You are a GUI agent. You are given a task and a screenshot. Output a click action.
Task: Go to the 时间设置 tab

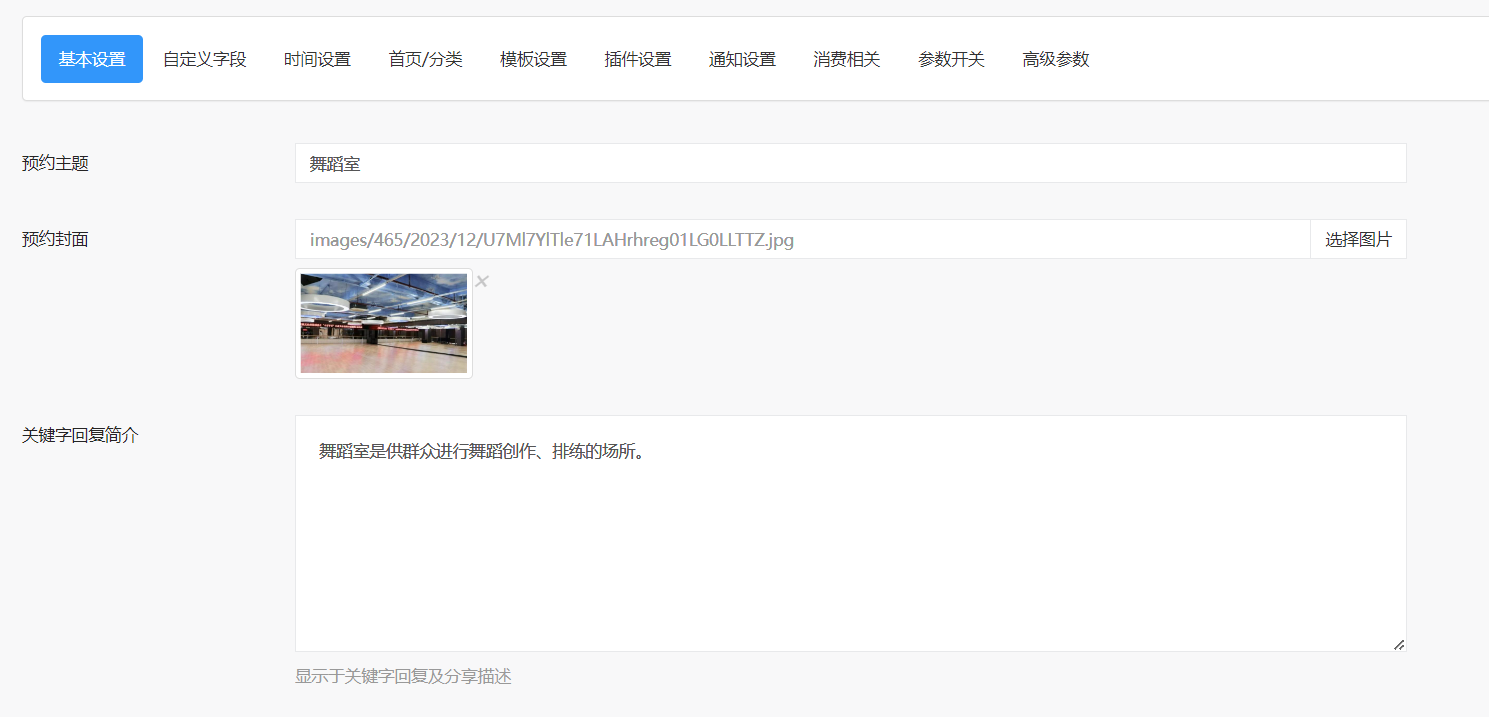[317, 59]
